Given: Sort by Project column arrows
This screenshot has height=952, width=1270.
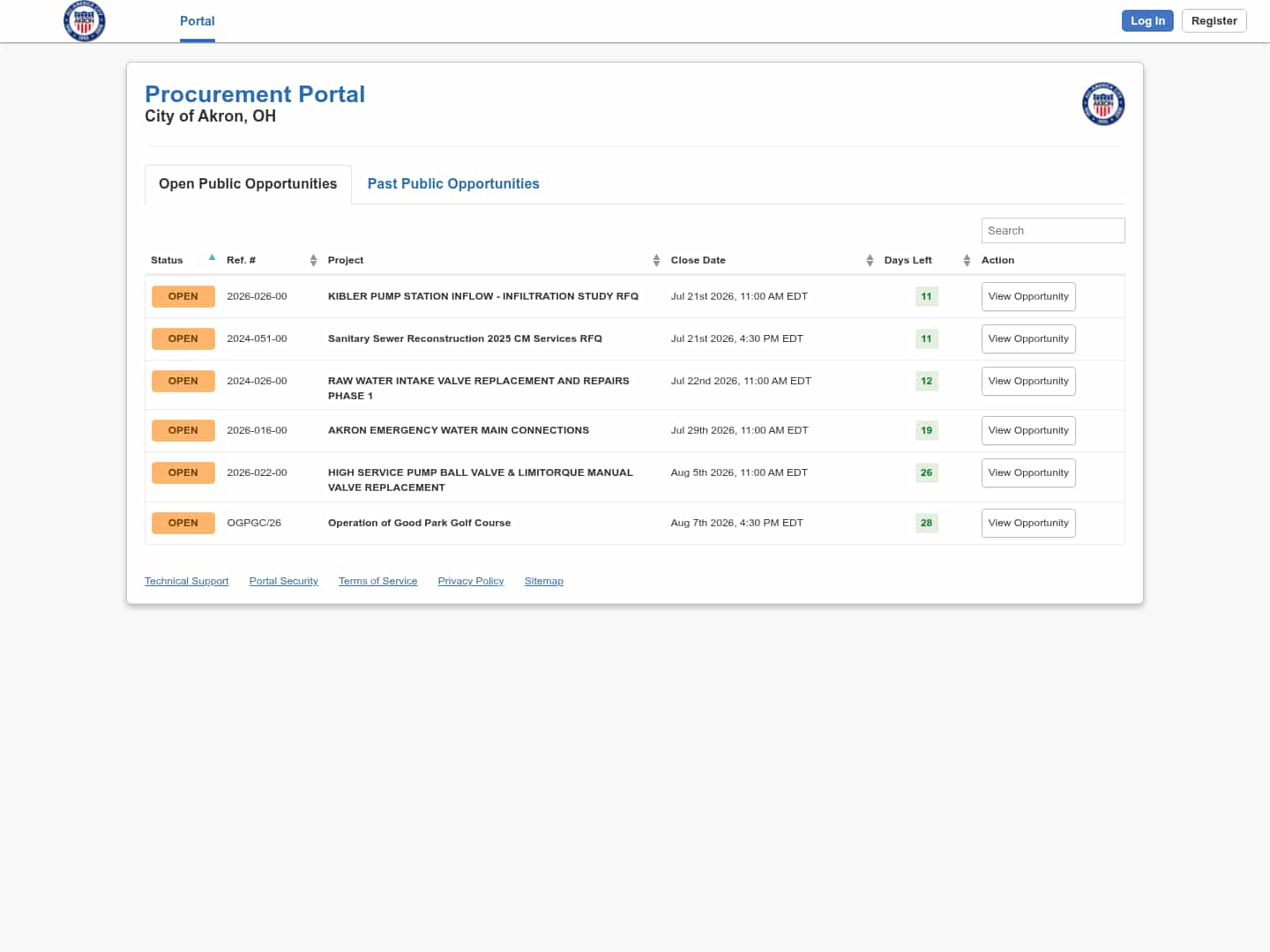Looking at the screenshot, I should pyautogui.click(x=656, y=260).
